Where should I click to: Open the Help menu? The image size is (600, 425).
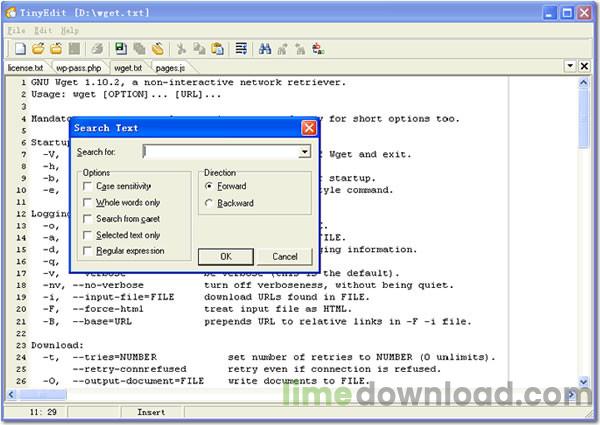pos(69,31)
